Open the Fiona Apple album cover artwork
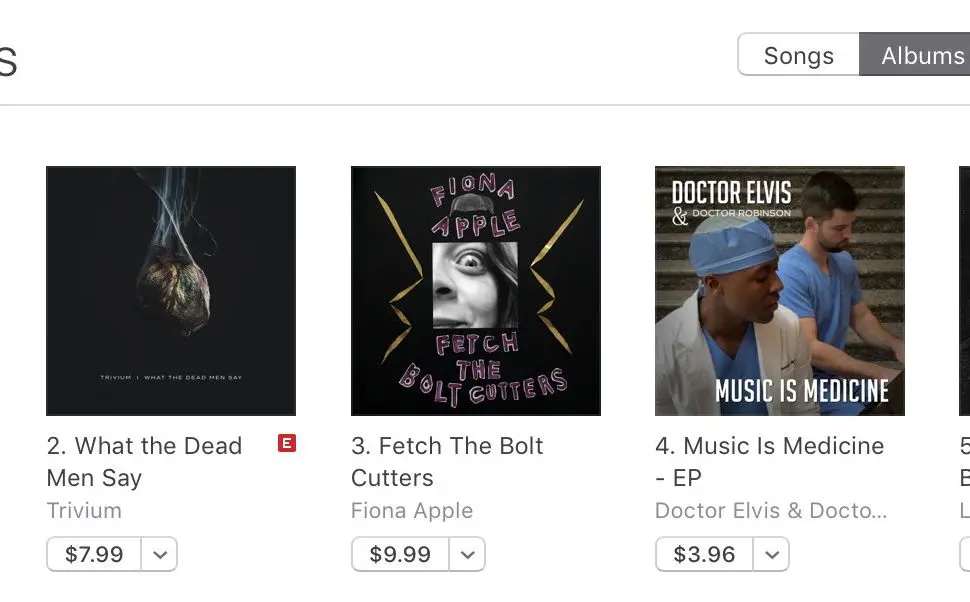 476,291
